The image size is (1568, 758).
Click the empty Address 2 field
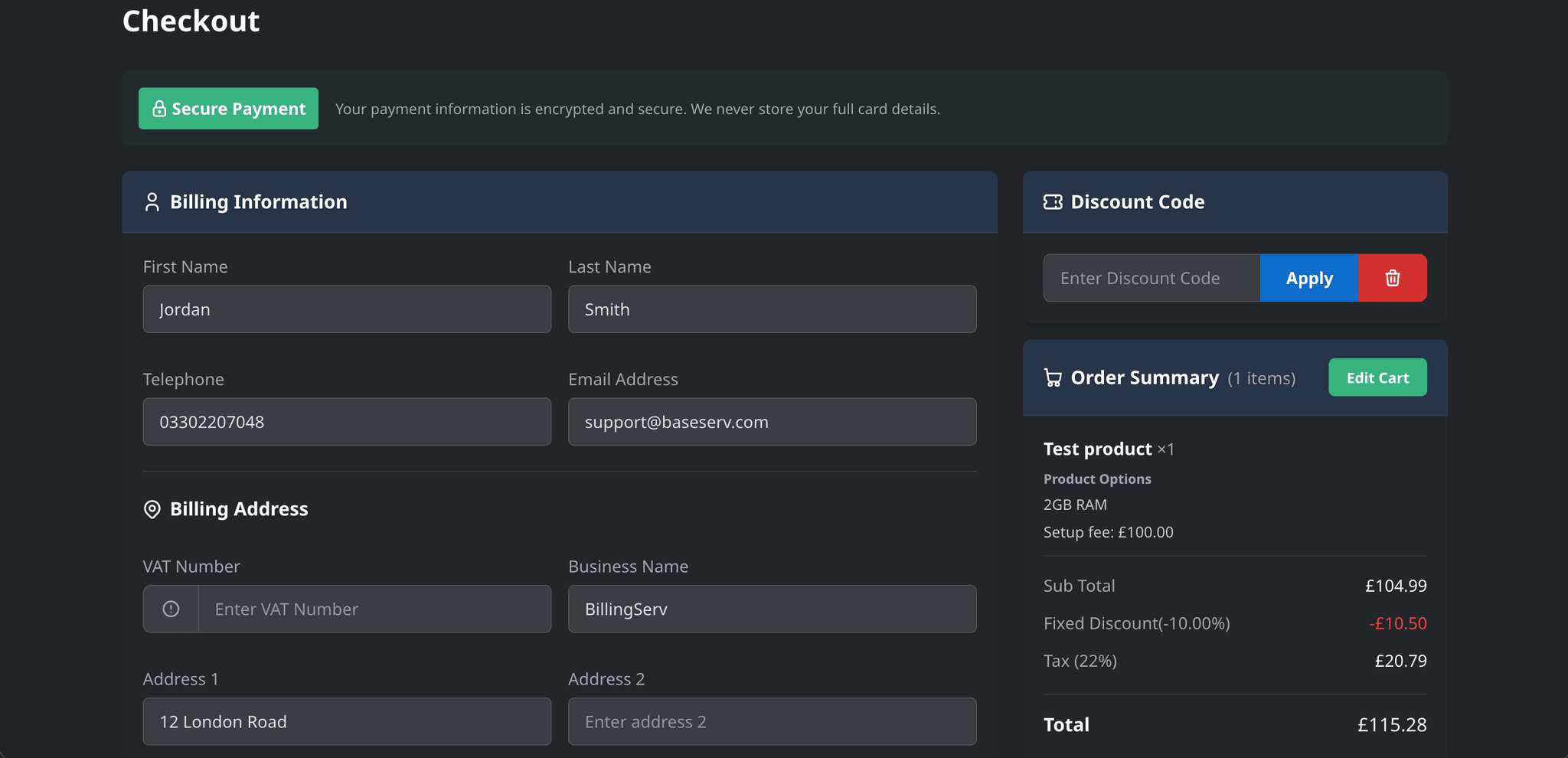click(x=772, y=721)
